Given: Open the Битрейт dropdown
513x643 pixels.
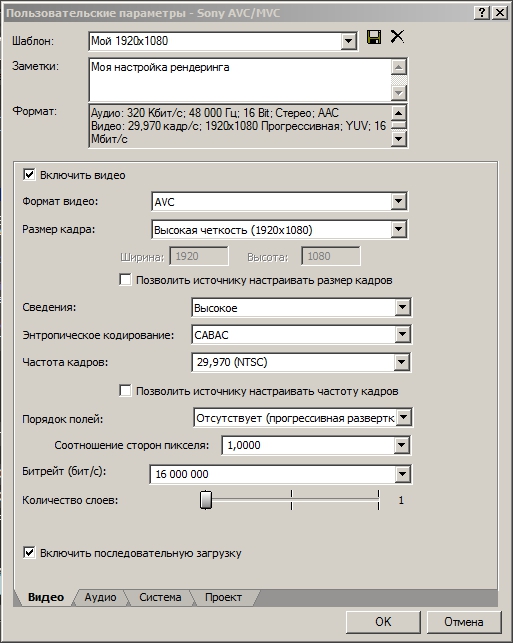Looking at the screenshot, I should pyautogui.click(x=402, y=474).
